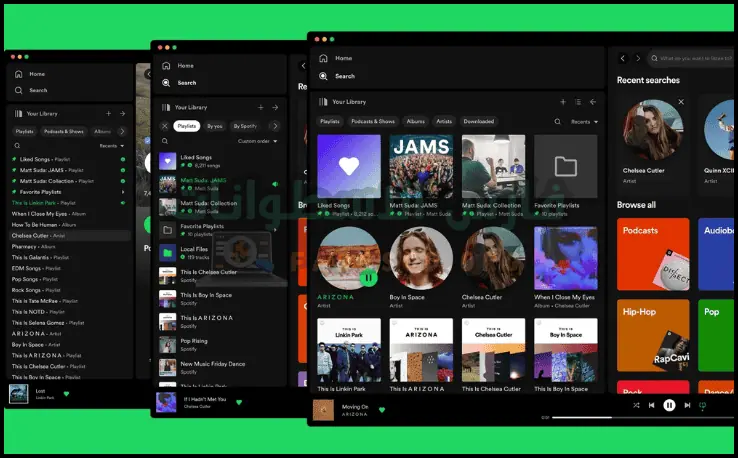Click the playback progress bar
Viewport: 738px width, 458px height.
click(600, 417)
